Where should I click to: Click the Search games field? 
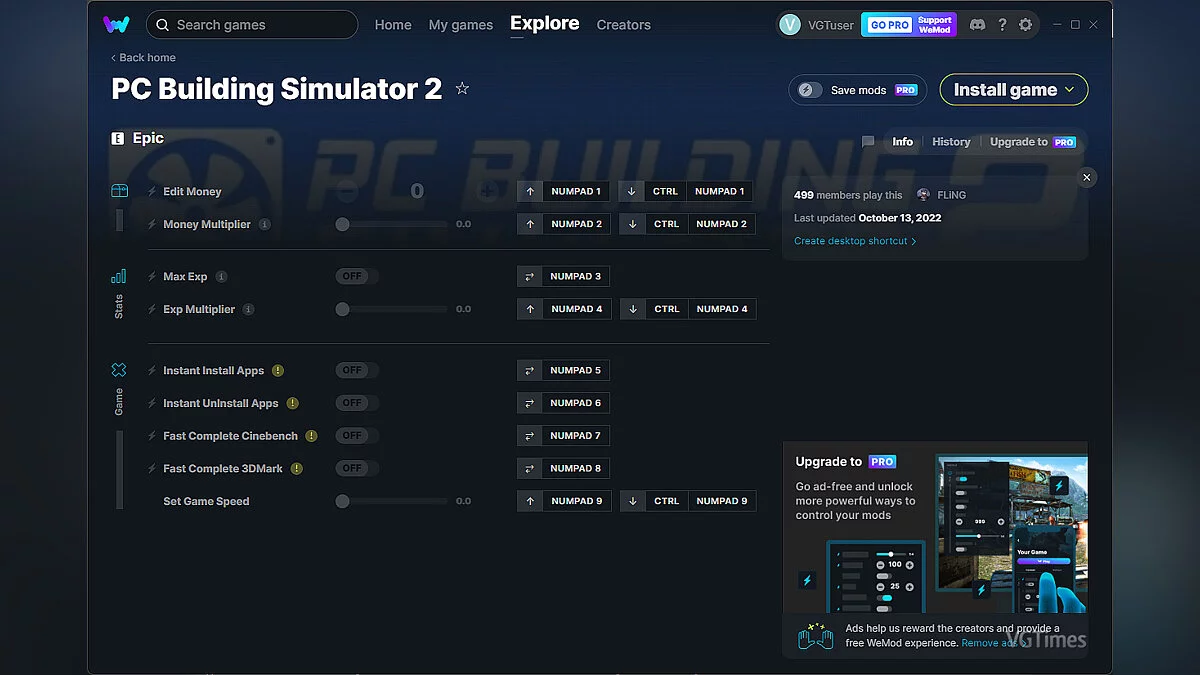[251, 24]
